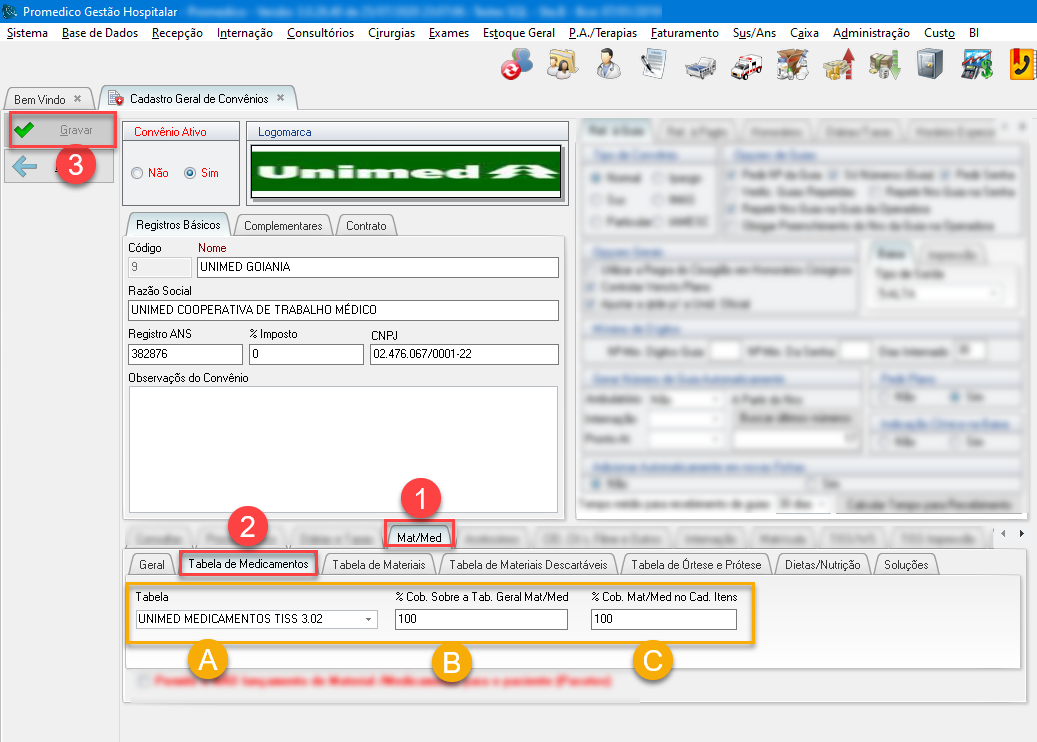Open the BI menu
This screenshot has height=742, width=1037.
click(x=974, y=33)
